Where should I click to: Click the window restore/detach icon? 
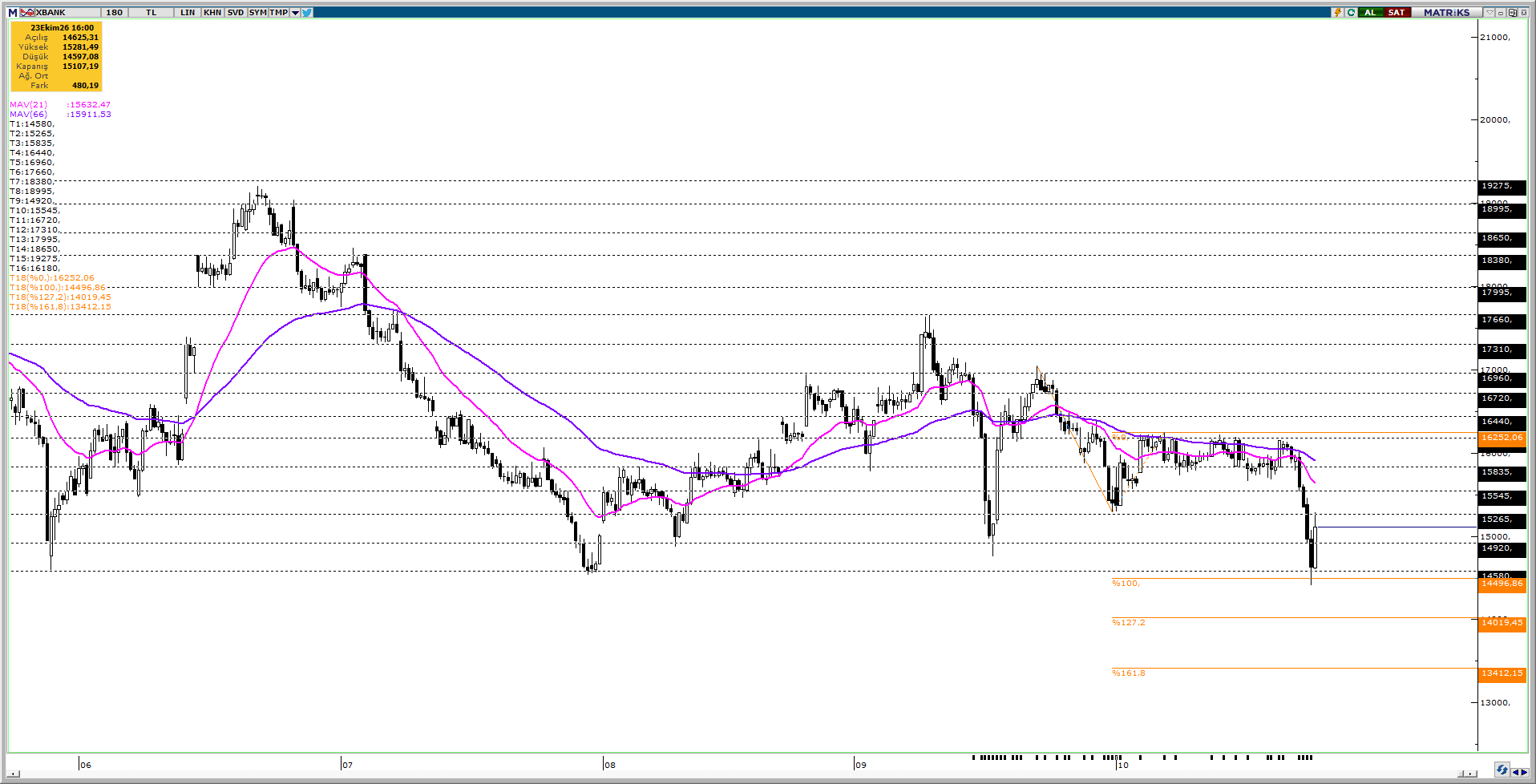point(1512,13)
